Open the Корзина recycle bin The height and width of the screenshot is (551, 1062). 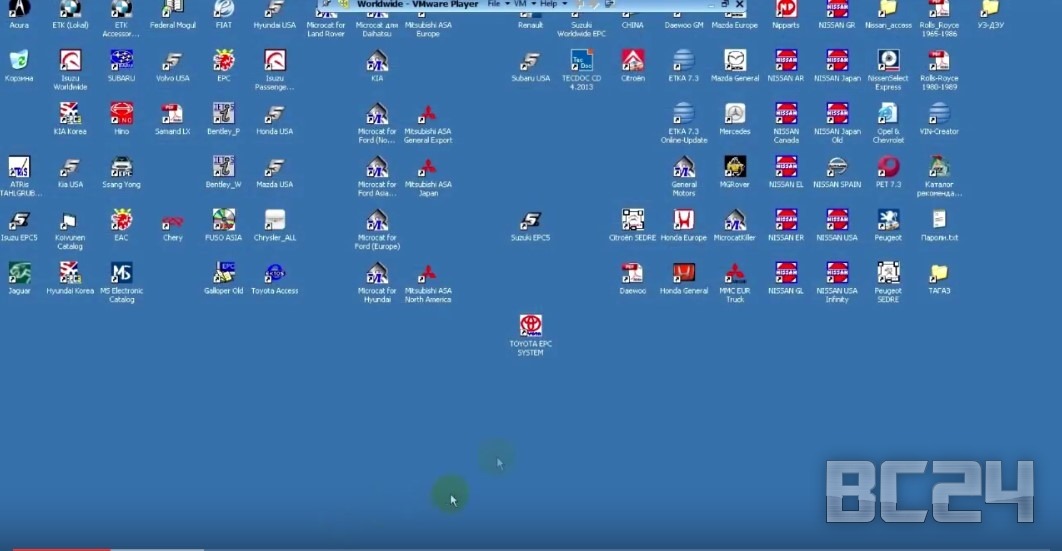[x=19, y=60]
